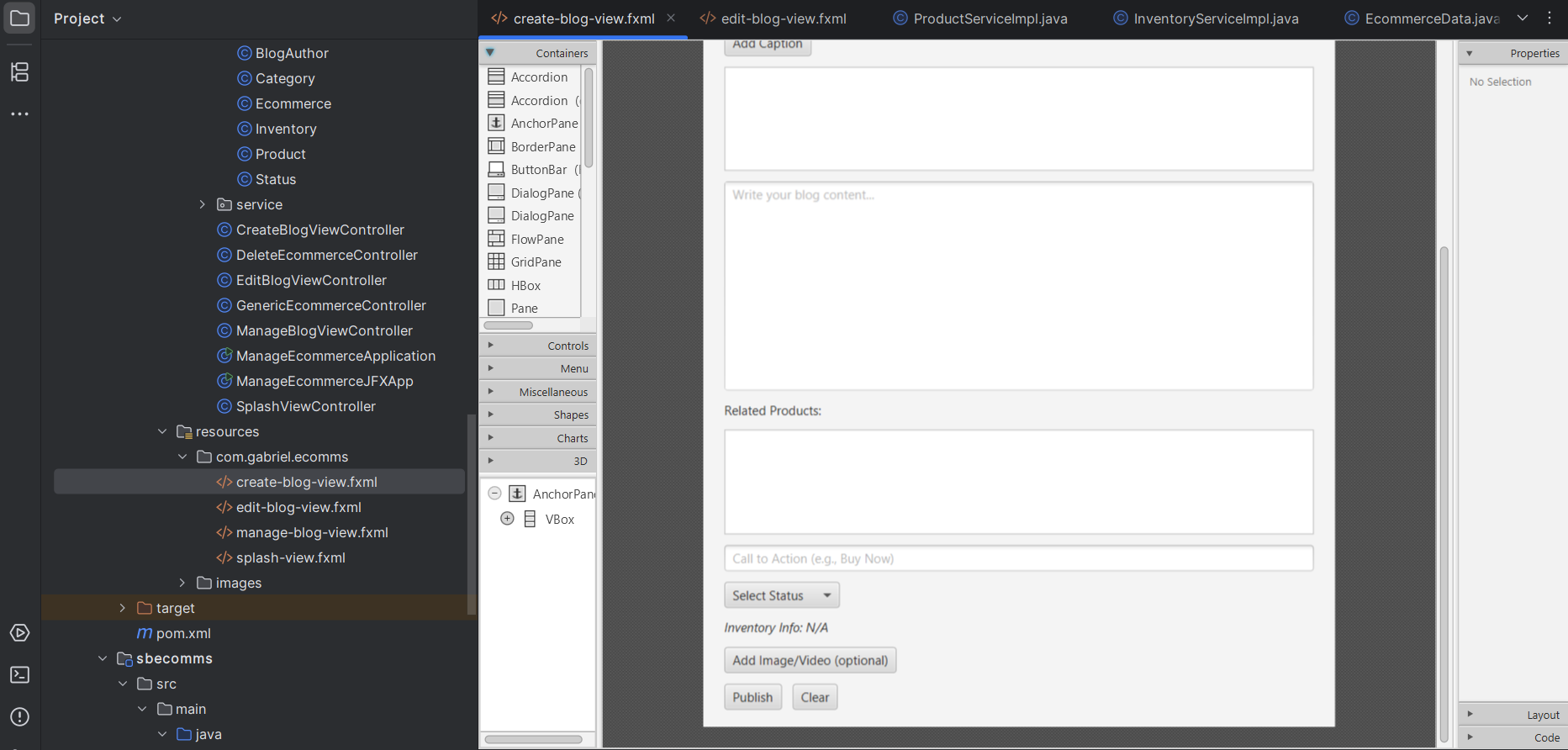
Task: Show more tool windows ellipsis icon
Action: pos(19,114)
